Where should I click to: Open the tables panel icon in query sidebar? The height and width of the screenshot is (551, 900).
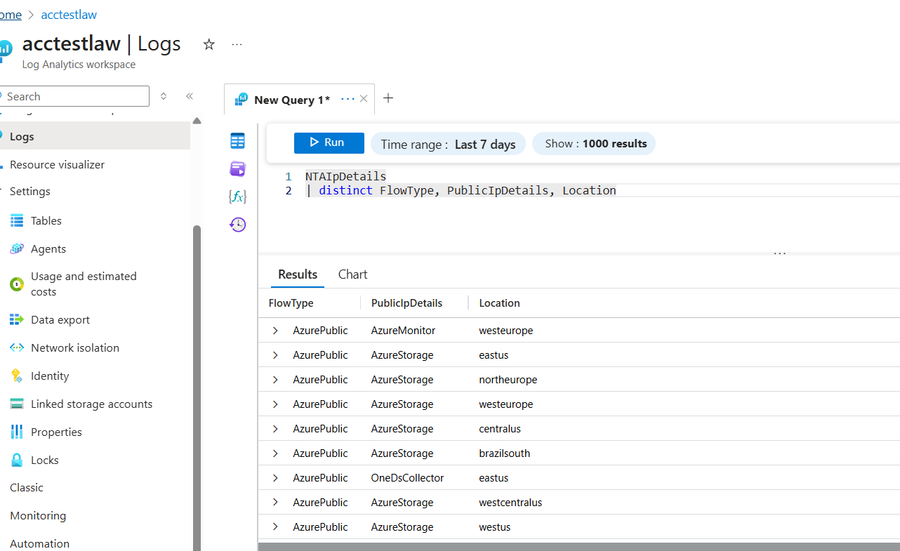pyautogui.click(x=238, y=141)
